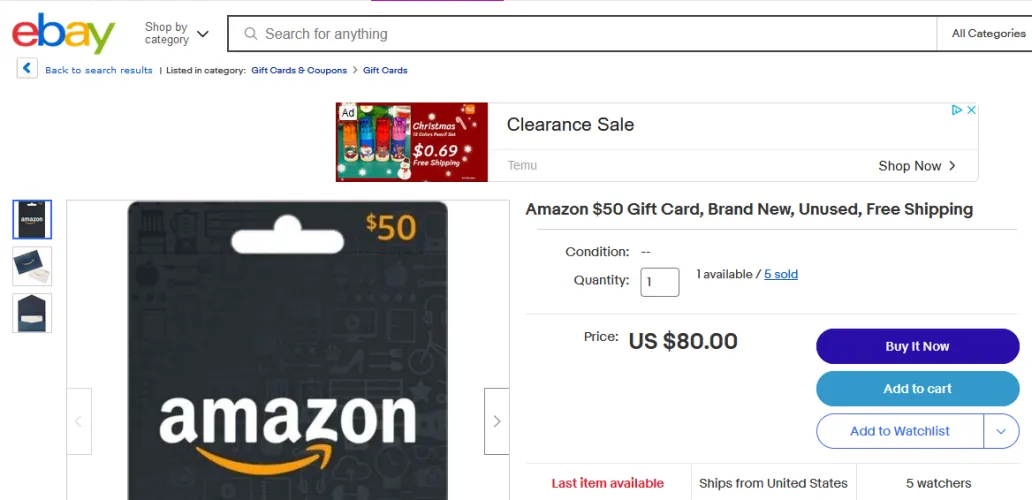Image resolution: width=1032 pixels, height=500 pixels.
Task: Click the AdChoices icon on the ad
Action: (x=957, y=110)
